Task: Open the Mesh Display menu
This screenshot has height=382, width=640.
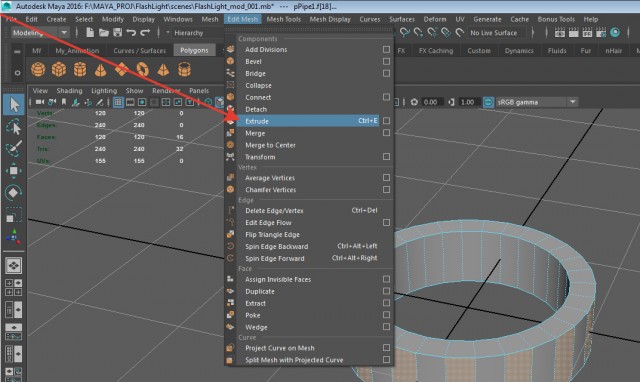Action: (x=330, y=19)
